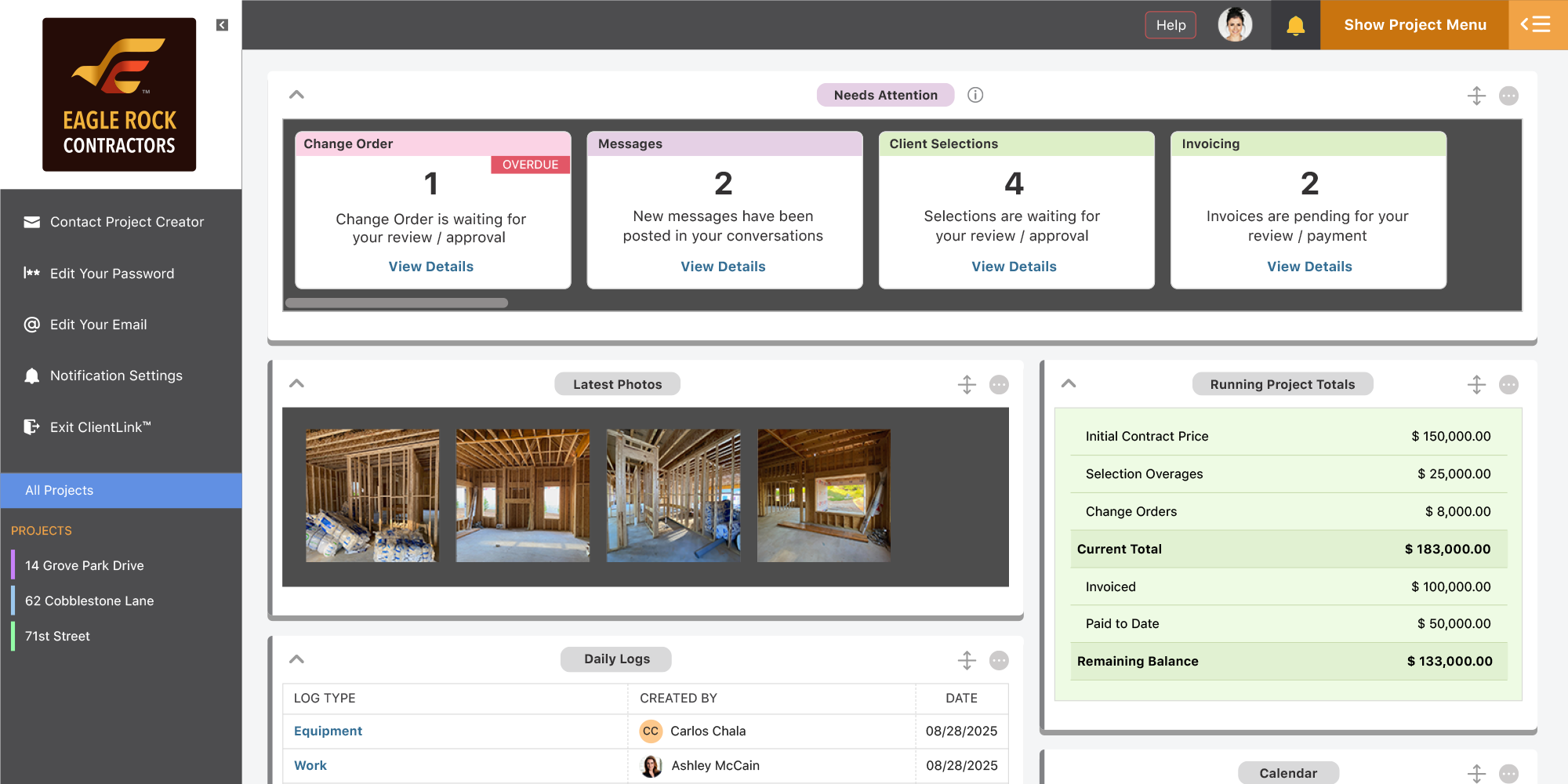
Task: Select the All Projects menu item
Action: coord(60,490)
